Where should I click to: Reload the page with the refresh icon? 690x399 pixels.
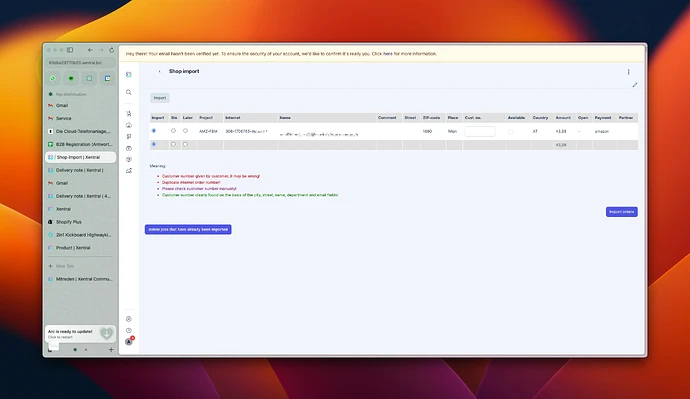point(111,50)
